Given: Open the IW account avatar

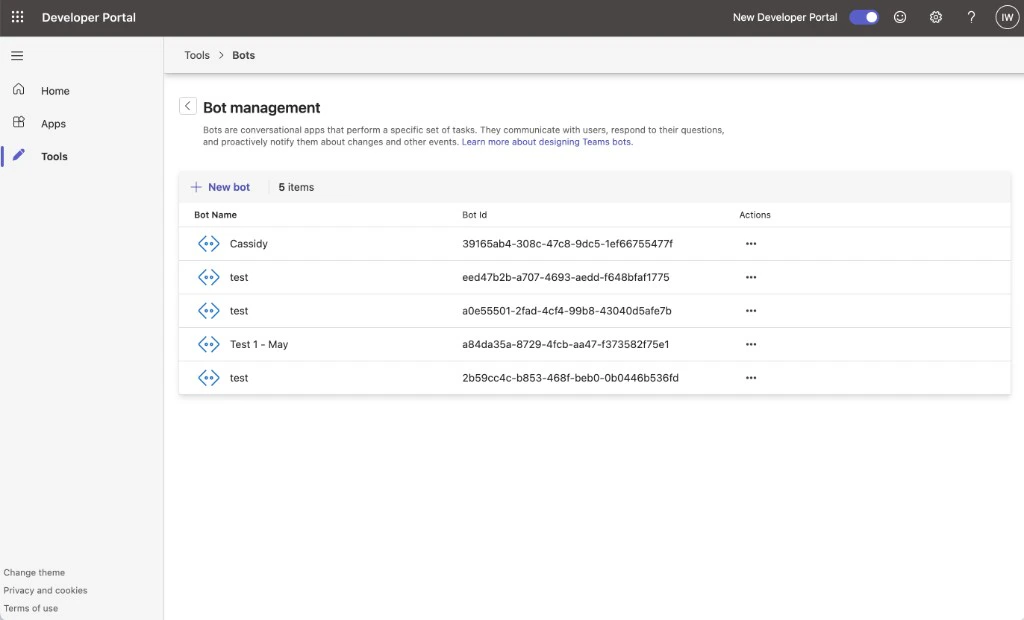Looking at the screenshot, I should [x=1007, y=18].
